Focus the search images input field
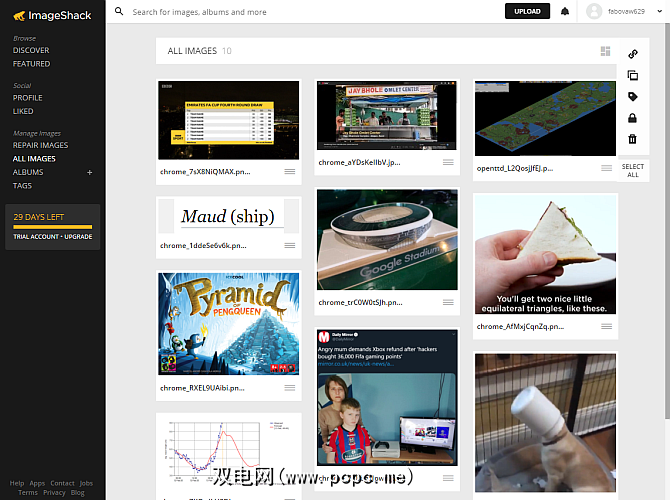The height and width of the screenshot is (500, 670). coord(316,12)
